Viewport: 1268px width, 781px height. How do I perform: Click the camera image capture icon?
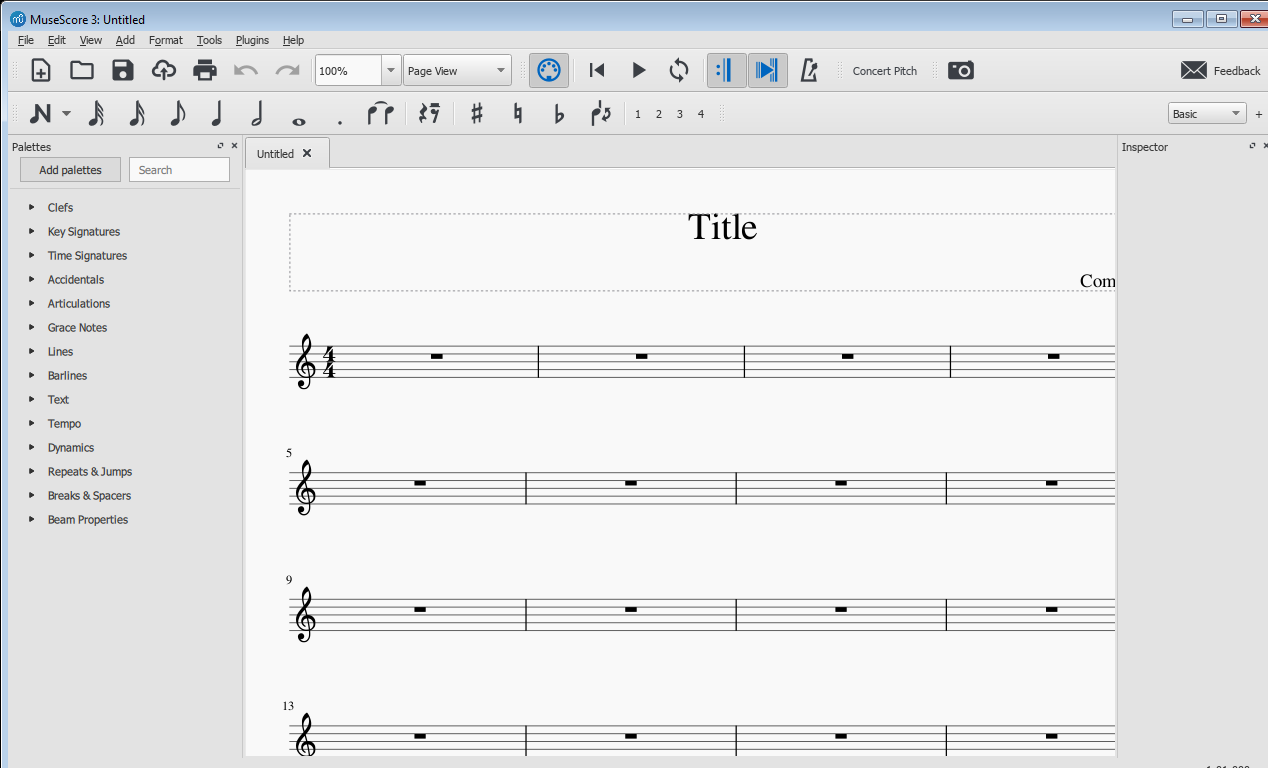click(961, 70)
